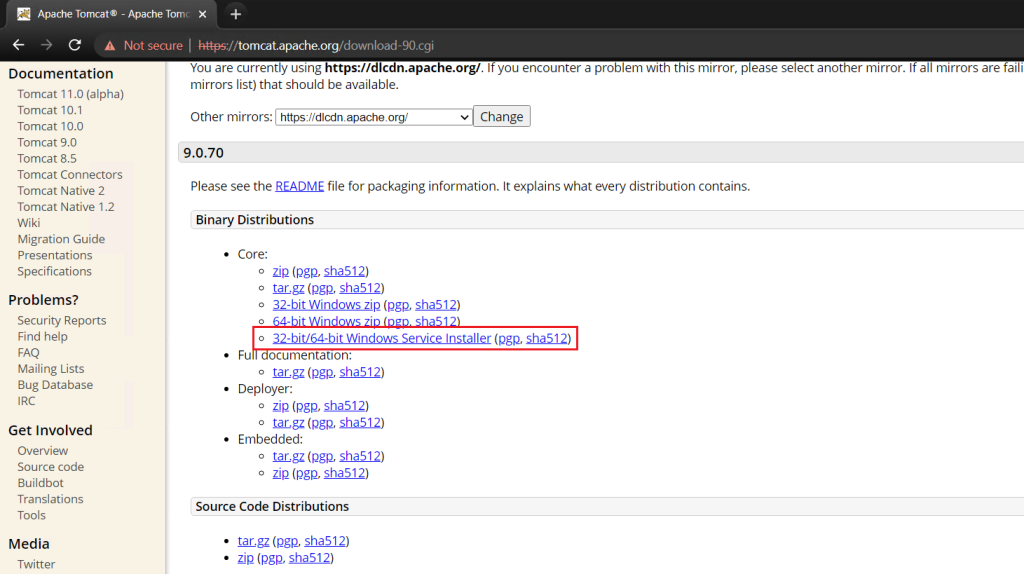This screenshot has width=1024, height=574.
Task: Open the IRC link
Action: pyautogui.click(x=27, y=401)
